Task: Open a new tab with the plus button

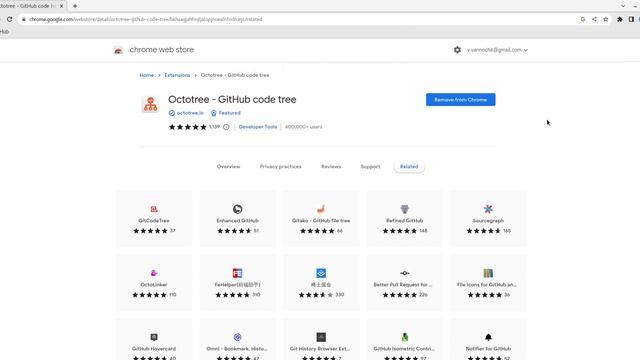Action: [75, 6]
